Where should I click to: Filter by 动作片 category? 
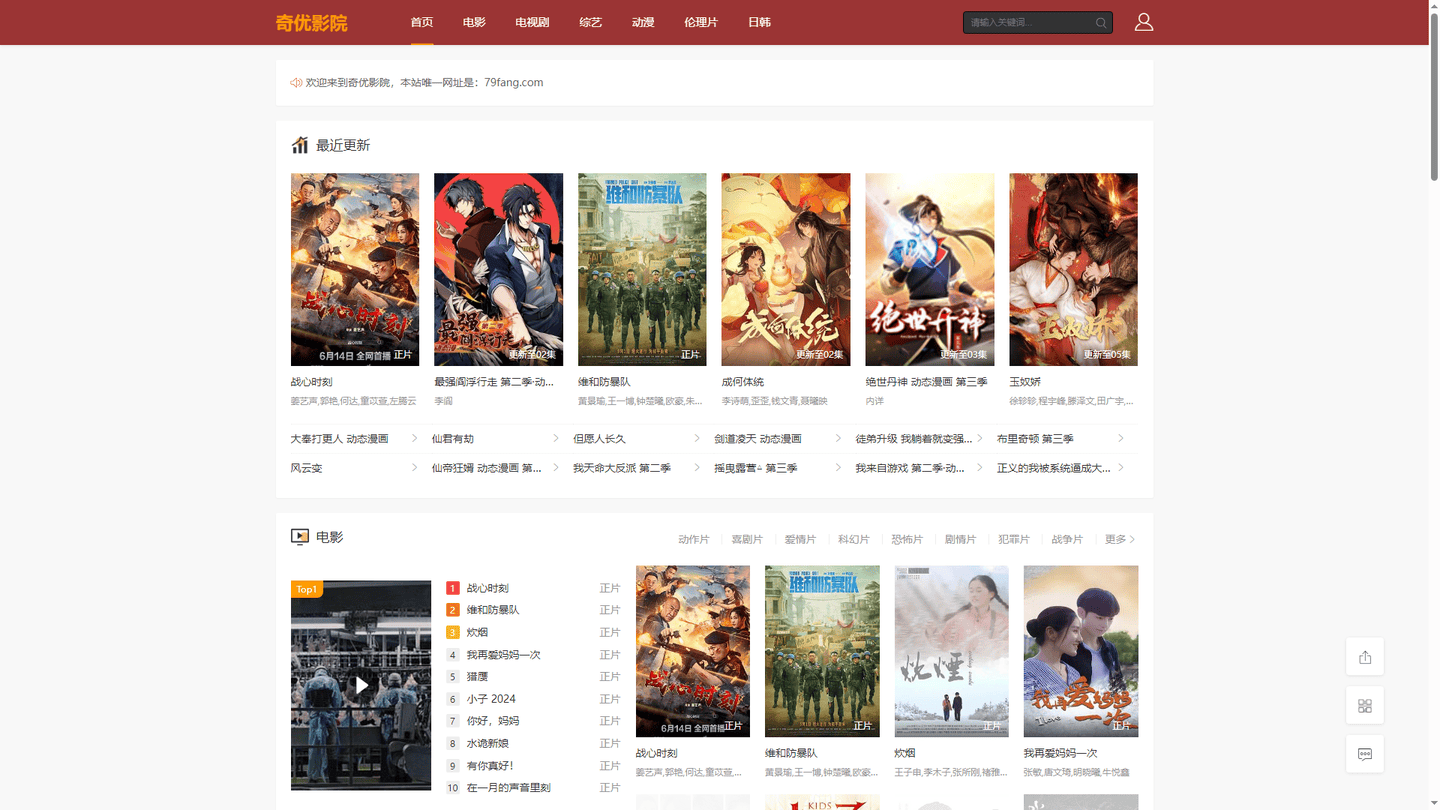[x=693, y=539]
